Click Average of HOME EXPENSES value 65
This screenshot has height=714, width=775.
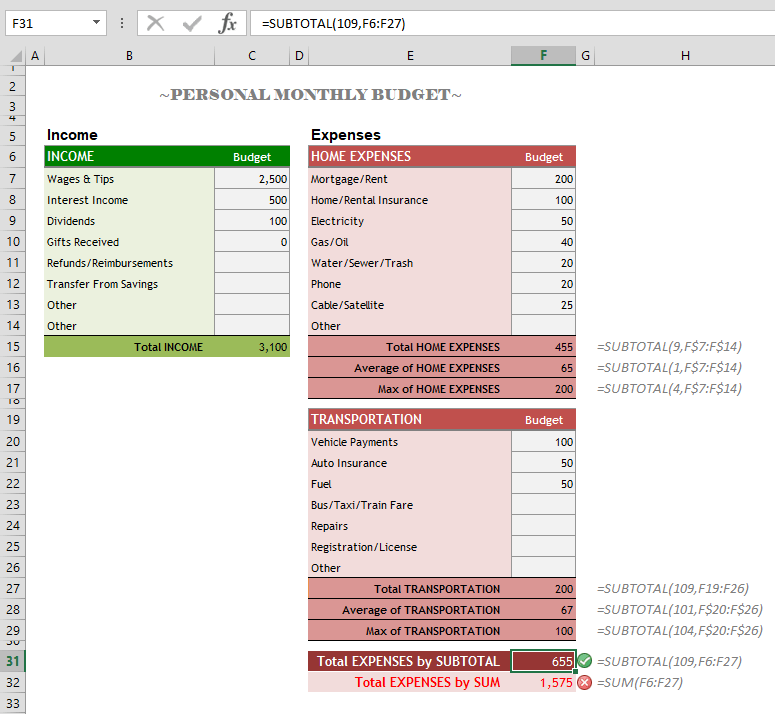[x=543, y=368]
